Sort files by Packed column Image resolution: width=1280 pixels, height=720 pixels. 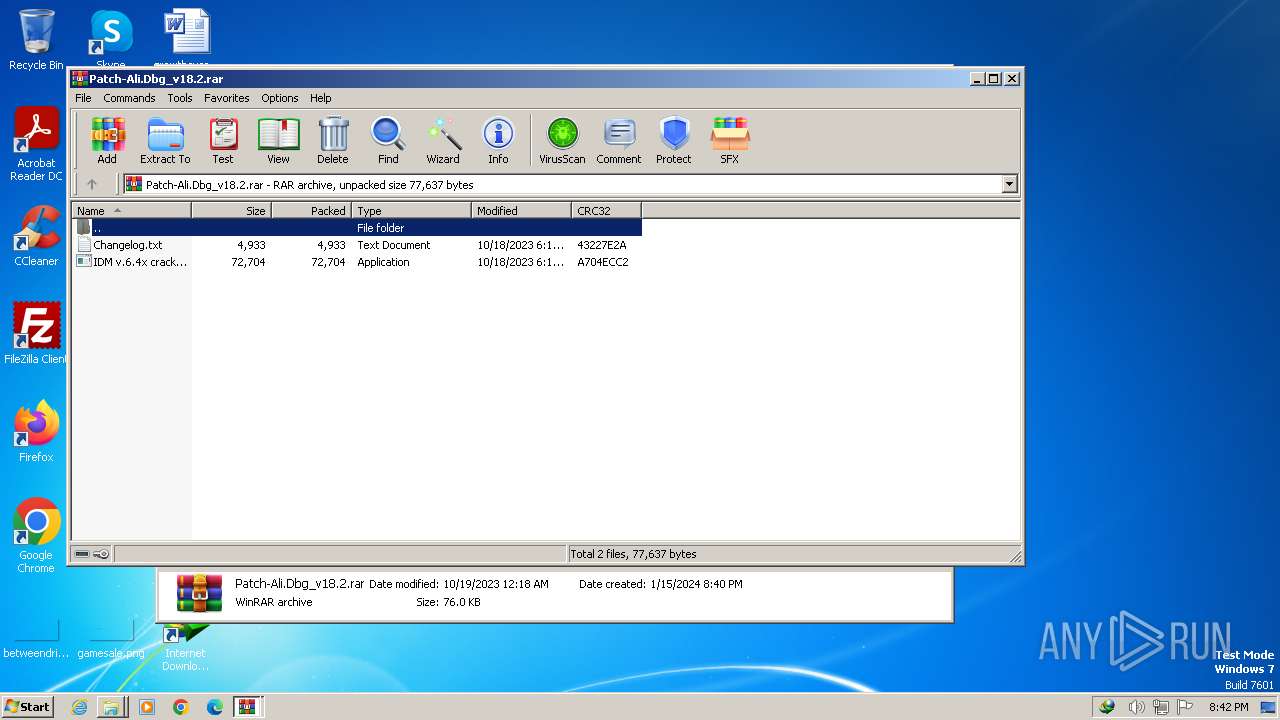[x=312, y=211]
